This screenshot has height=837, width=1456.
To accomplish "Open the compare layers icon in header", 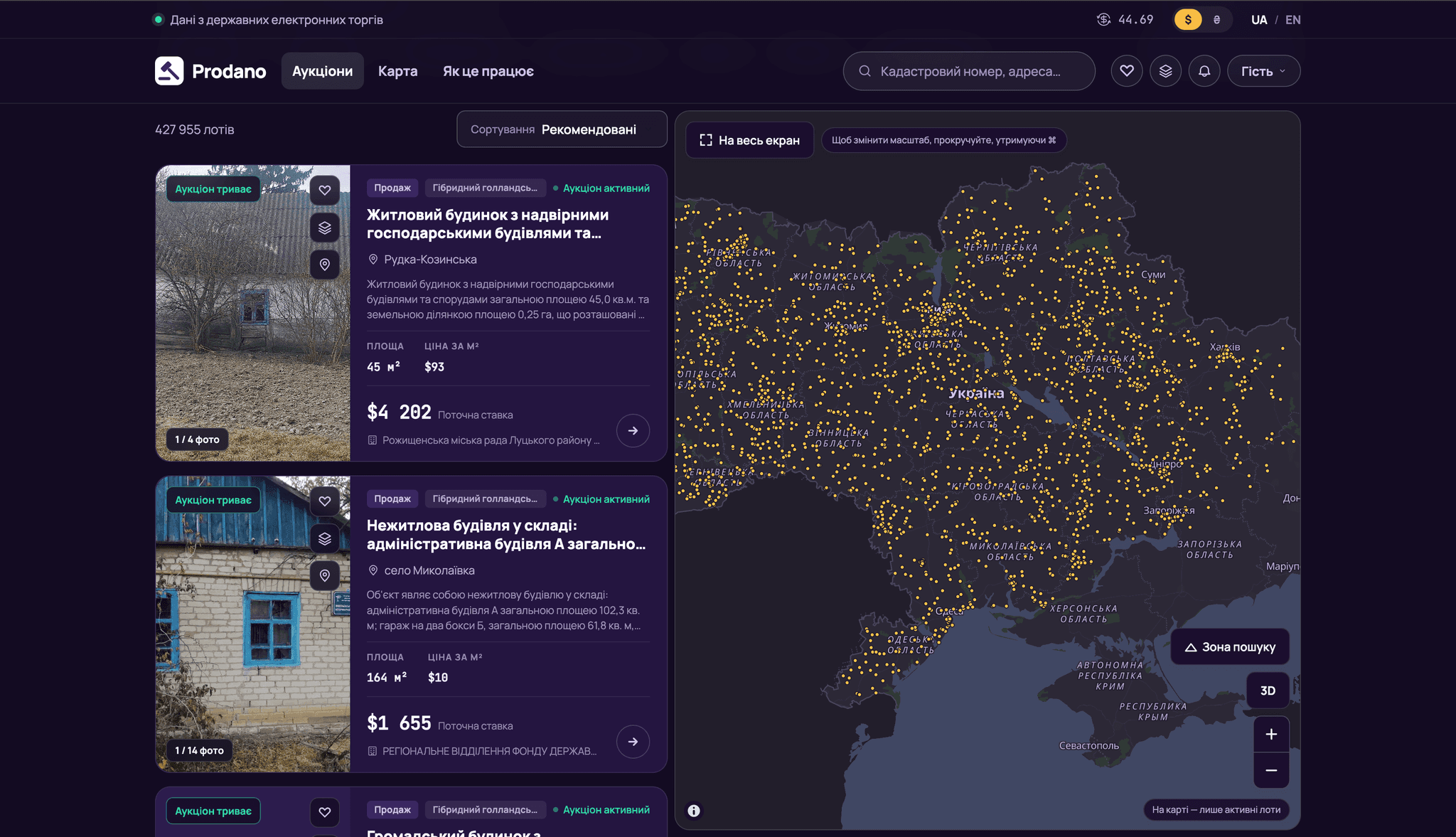I will tap(1165, 71).
